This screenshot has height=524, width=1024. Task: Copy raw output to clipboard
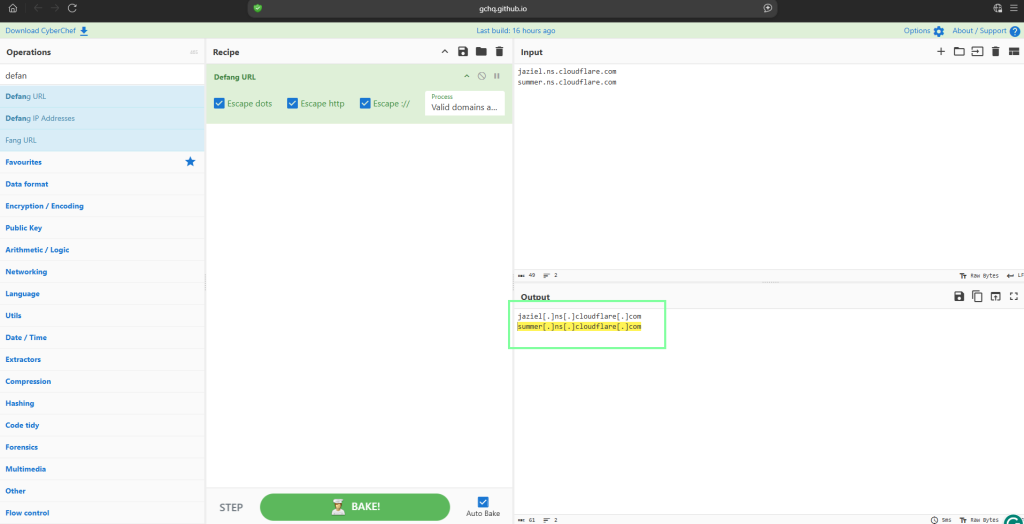coord(977,296)
